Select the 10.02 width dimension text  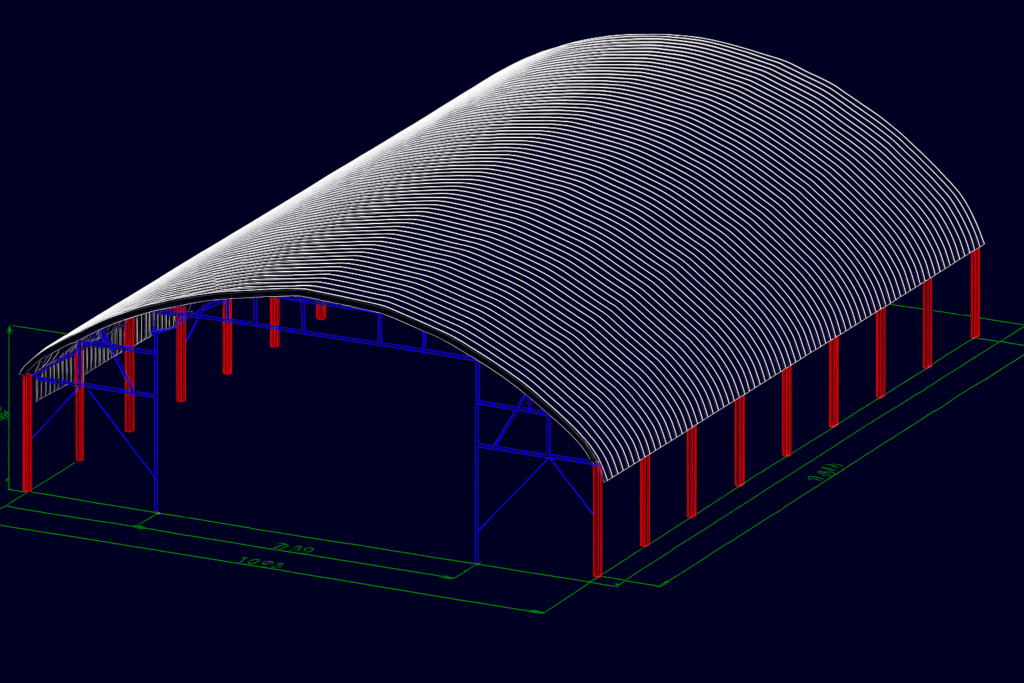pos(261,563)
